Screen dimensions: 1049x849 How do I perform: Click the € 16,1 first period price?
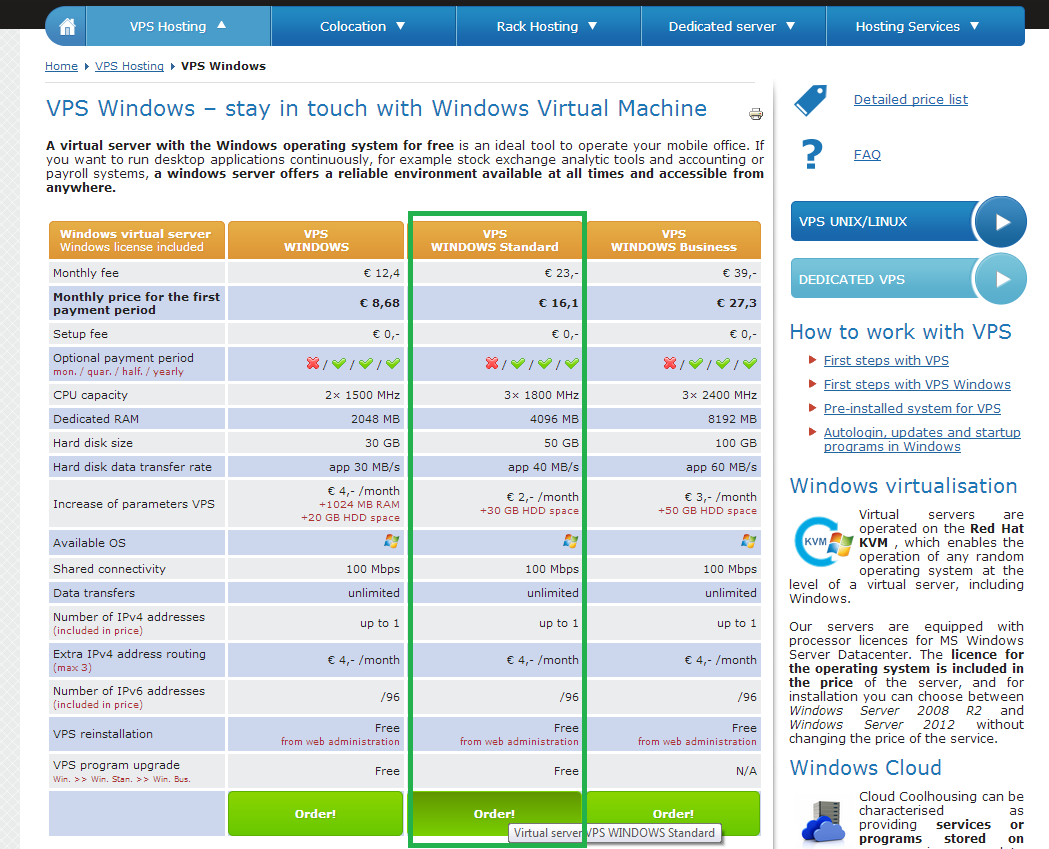(559, 303)
